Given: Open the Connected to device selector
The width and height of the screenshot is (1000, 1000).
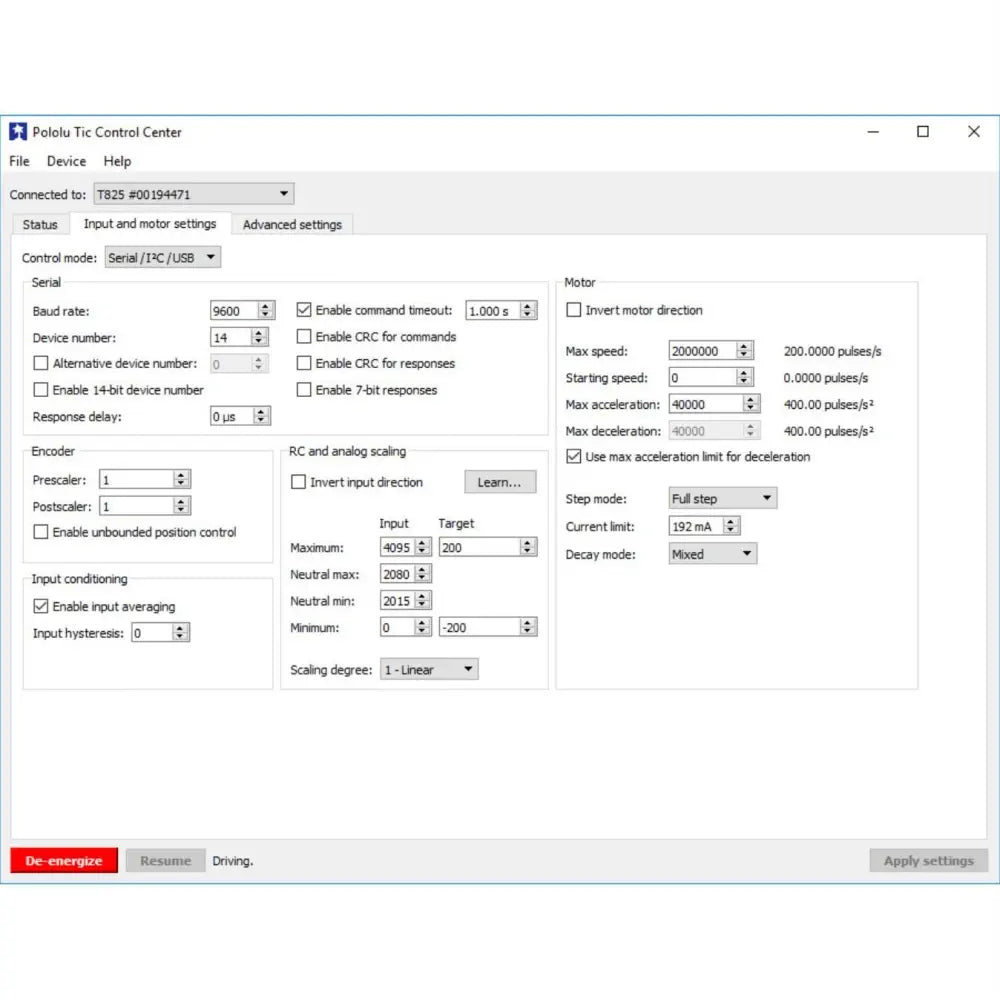Looking at the screenshot, I should [193, 194].
